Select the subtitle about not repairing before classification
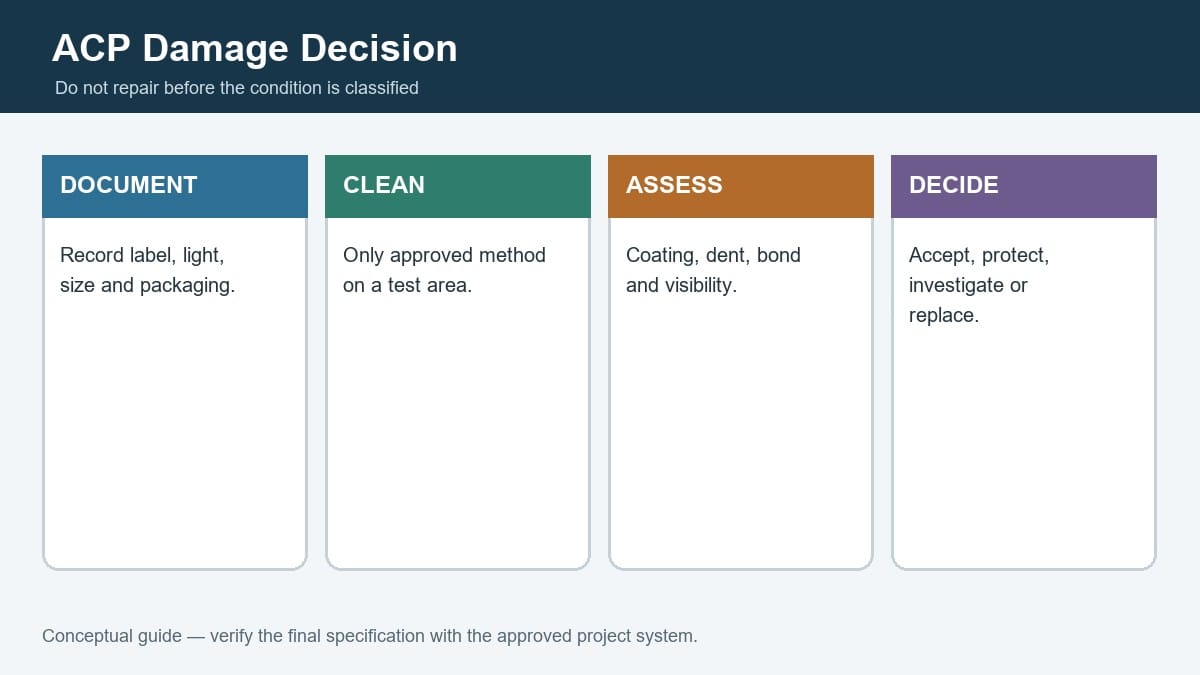 (237, 88)
